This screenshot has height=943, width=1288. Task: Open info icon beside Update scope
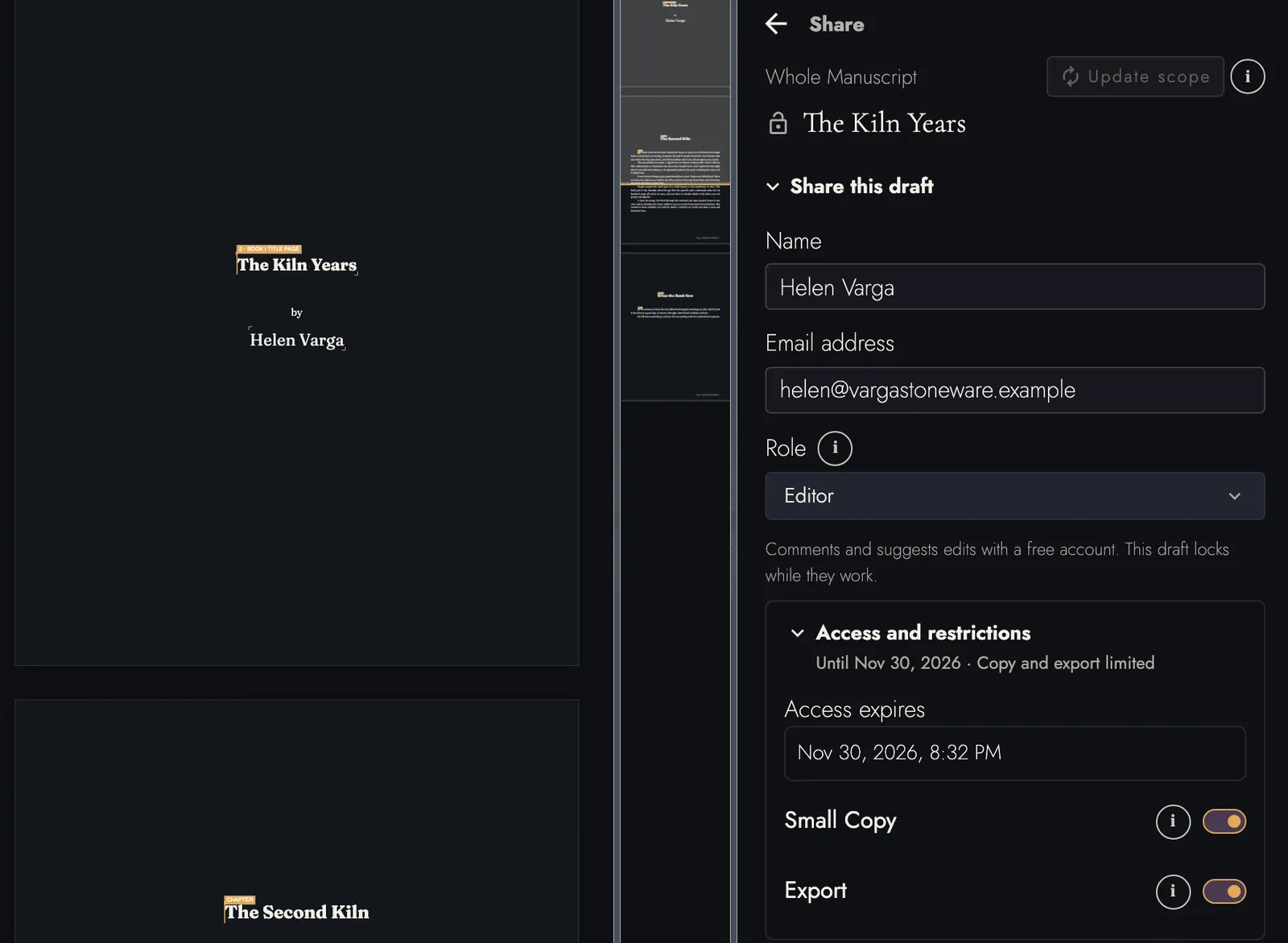tap(1248, 77)
